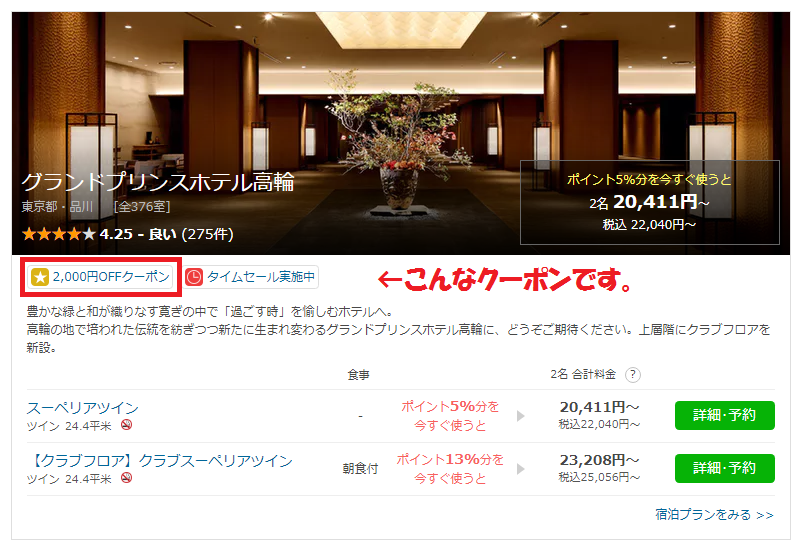This screenshot has height=546, width=799.
Task: Open the 2,000円OFFクーポン badge
Action: (x=100, y=277)
